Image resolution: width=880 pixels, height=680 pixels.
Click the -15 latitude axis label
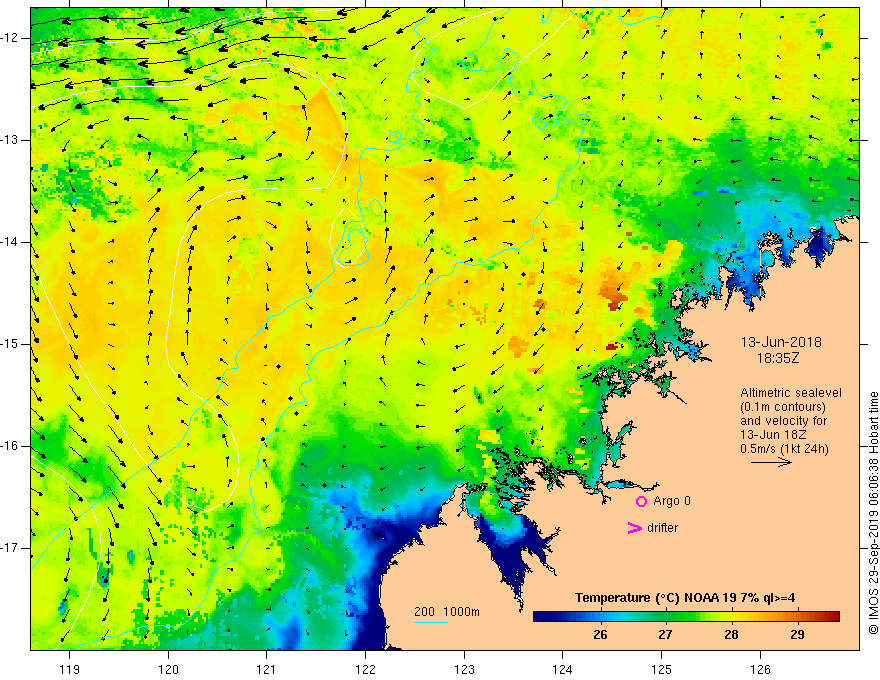click(11, 344)
